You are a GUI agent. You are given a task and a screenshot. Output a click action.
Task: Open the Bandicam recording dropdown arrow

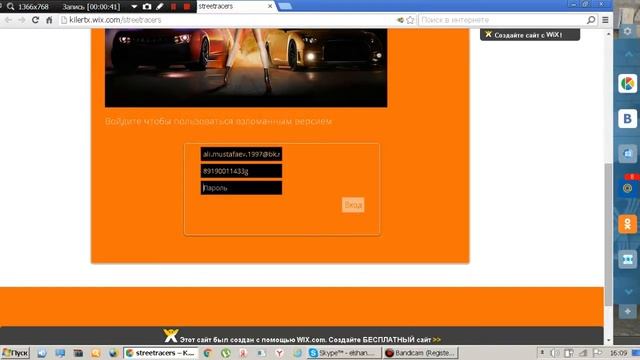(134, 7)
